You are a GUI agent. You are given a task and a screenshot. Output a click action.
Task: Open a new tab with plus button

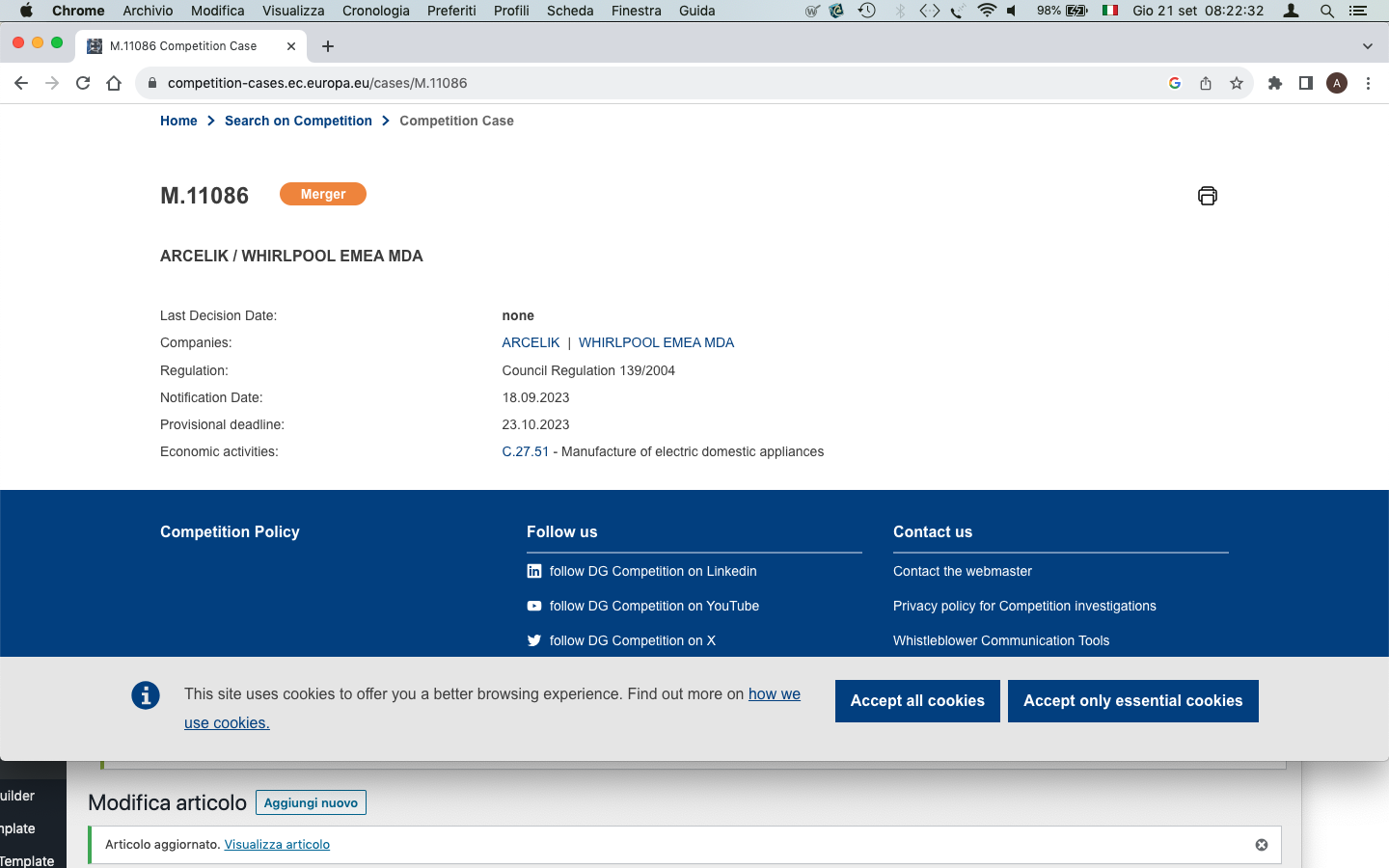[x=328, y=46]
